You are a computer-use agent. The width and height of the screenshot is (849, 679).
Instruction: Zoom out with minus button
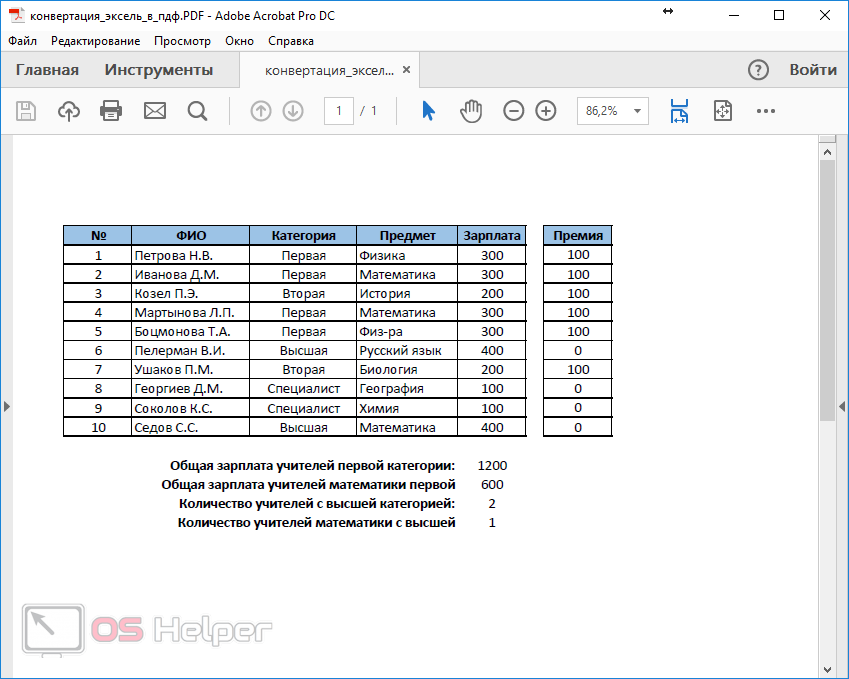[513, 111]
